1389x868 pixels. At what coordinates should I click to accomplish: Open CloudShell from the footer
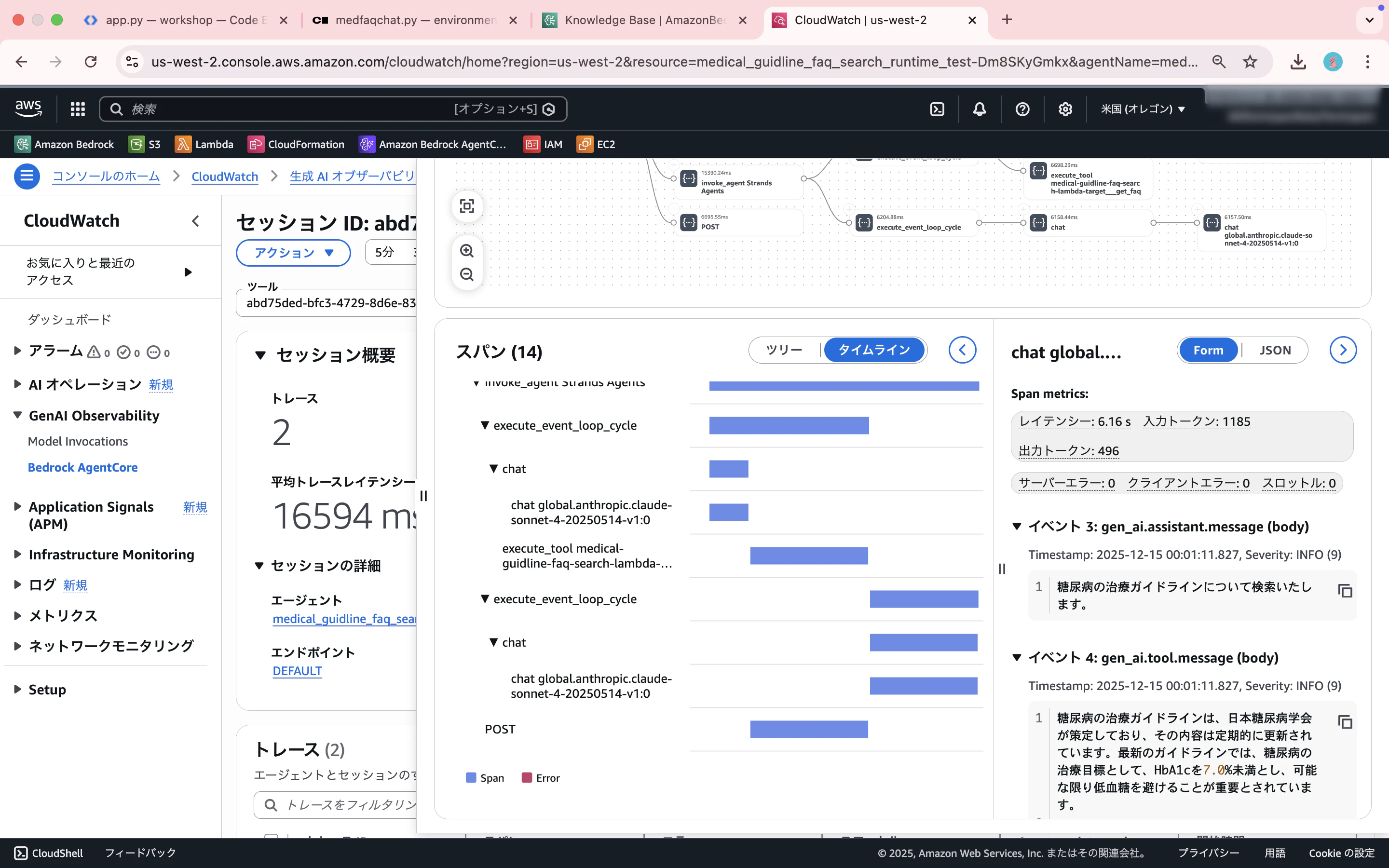[x=49, y=853]
